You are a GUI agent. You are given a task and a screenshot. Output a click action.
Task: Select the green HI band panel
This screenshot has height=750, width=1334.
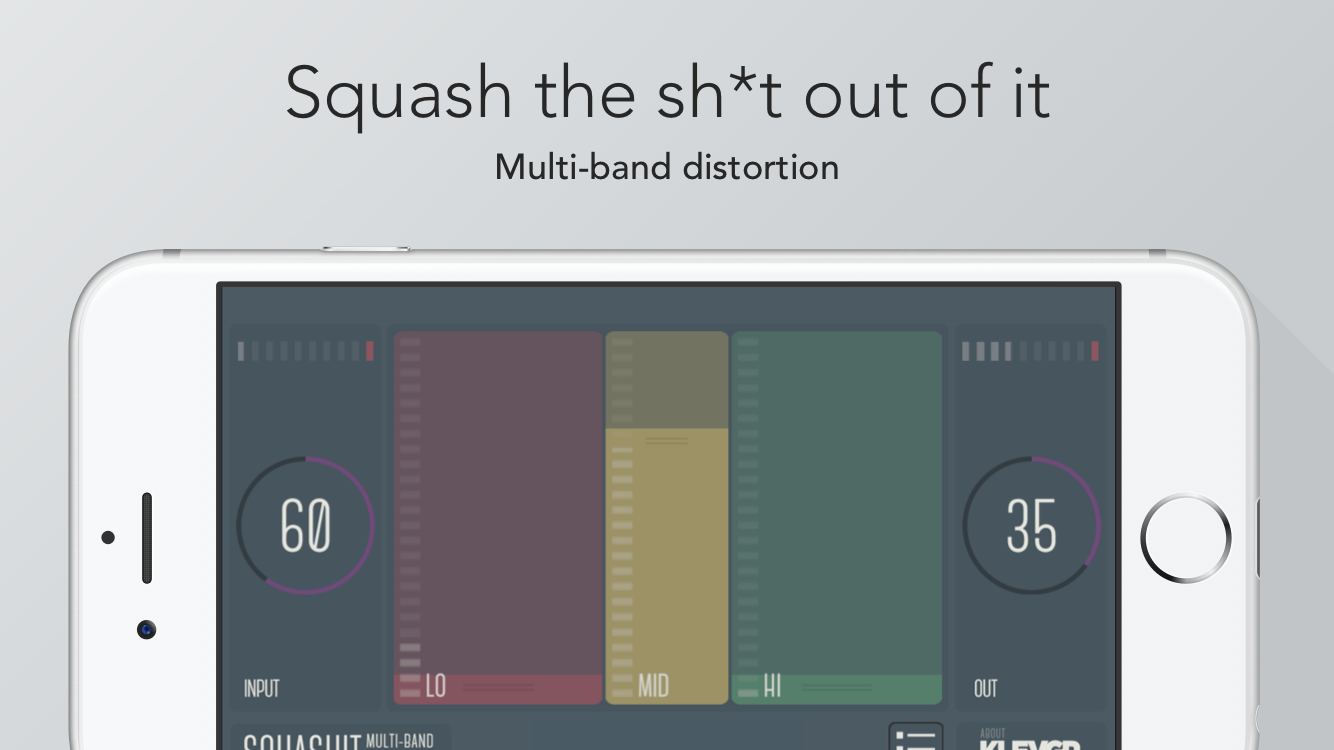(x=836, y=500)
